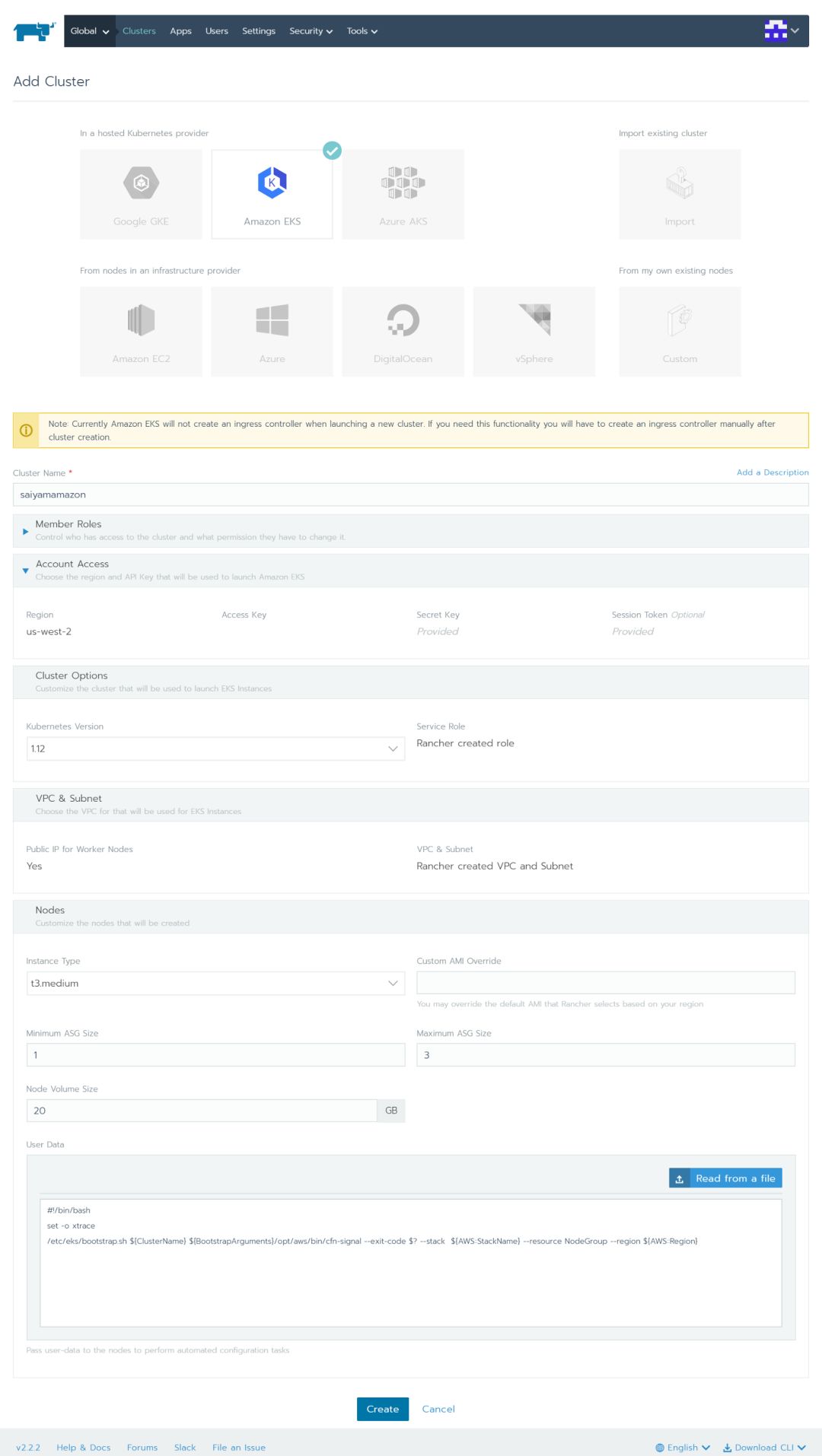Image resolution: width=822 pixels, height=1456 pixels.
Task: Go to the Apps tab
Action: click(x=180, y=31)
